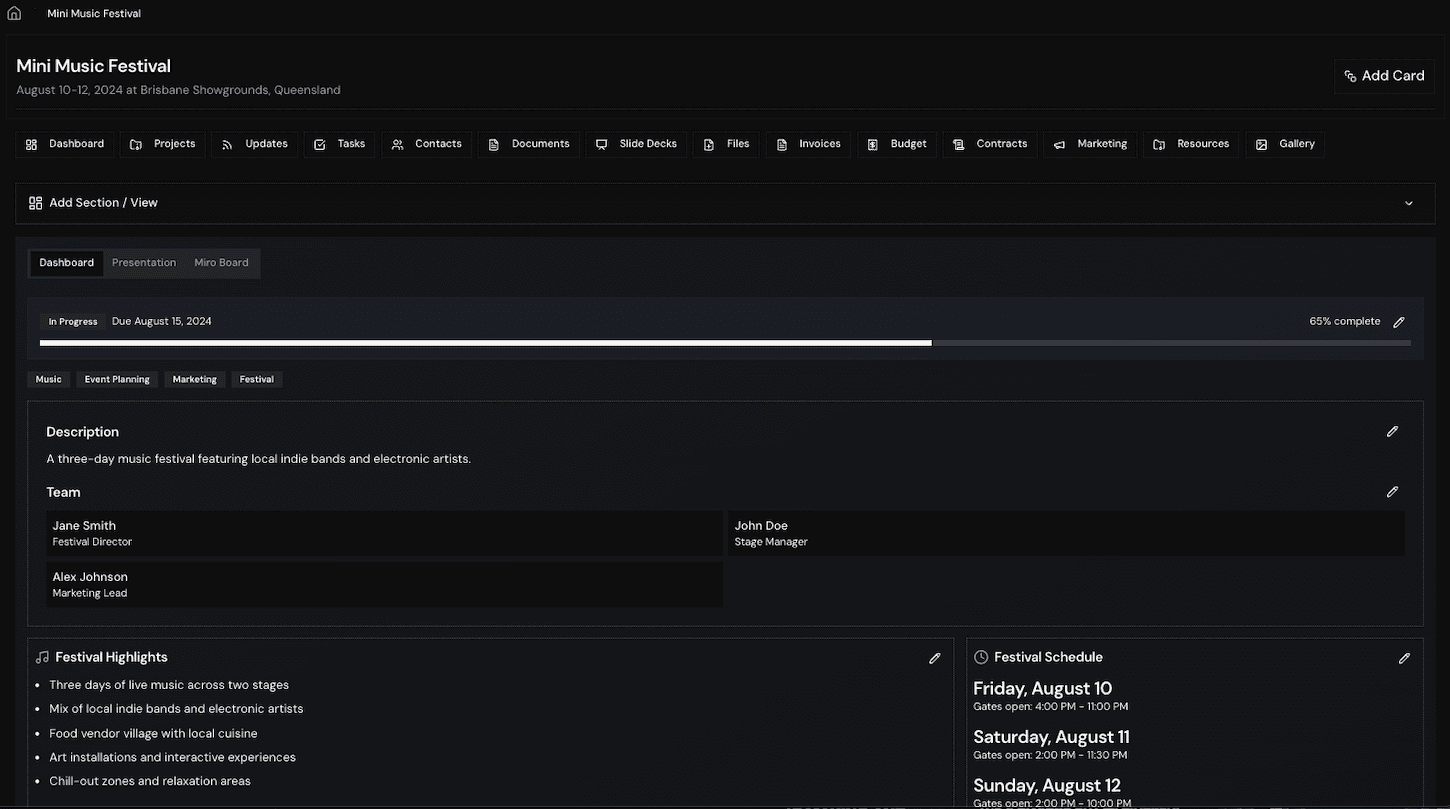Edit Festival Schedule via pencil icon
This screenshot has width=1450, height=809.
[x=1404, y=658]
